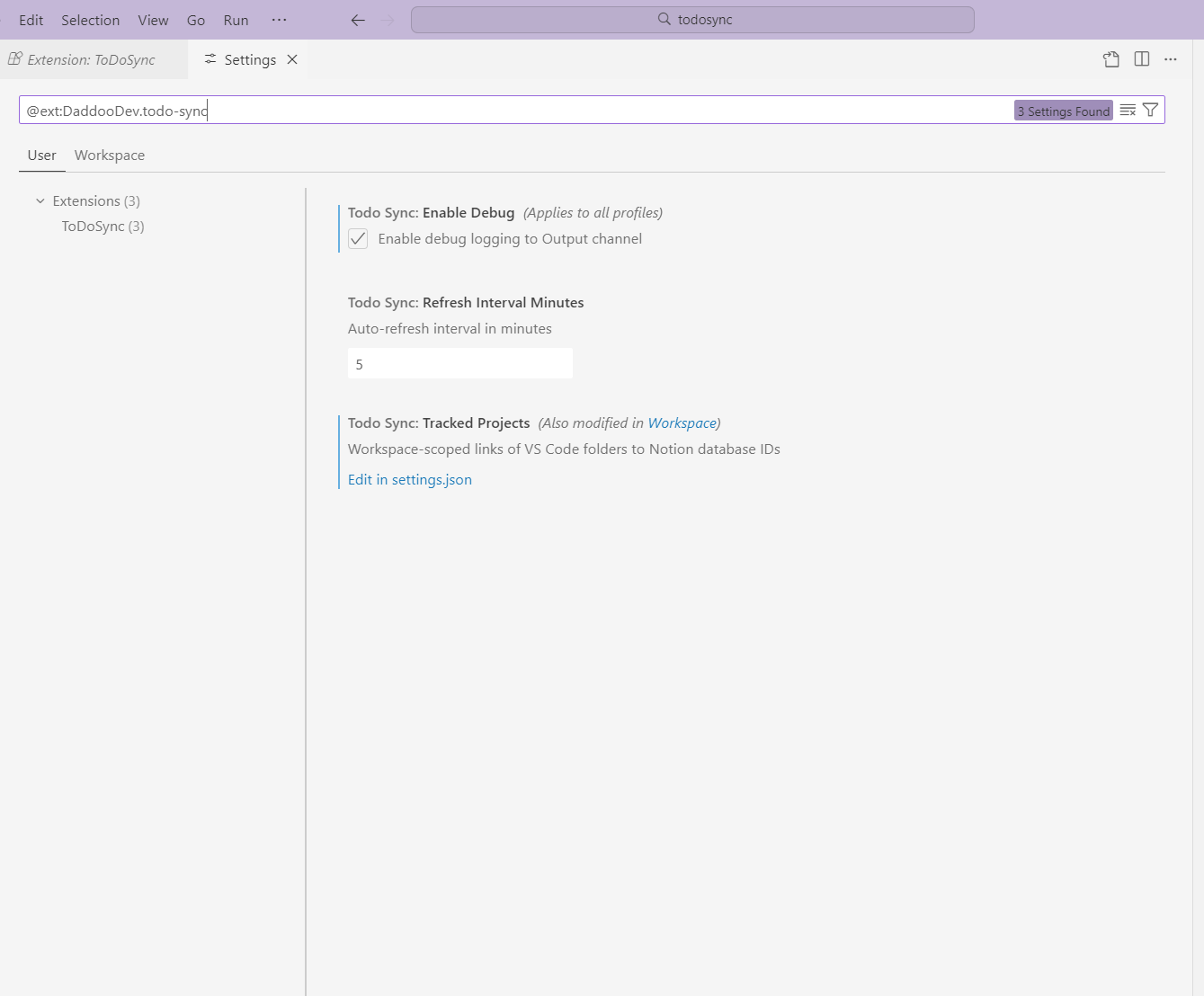Select the User settings scope tab
The image size is (1204, 996).
(42, 155)
